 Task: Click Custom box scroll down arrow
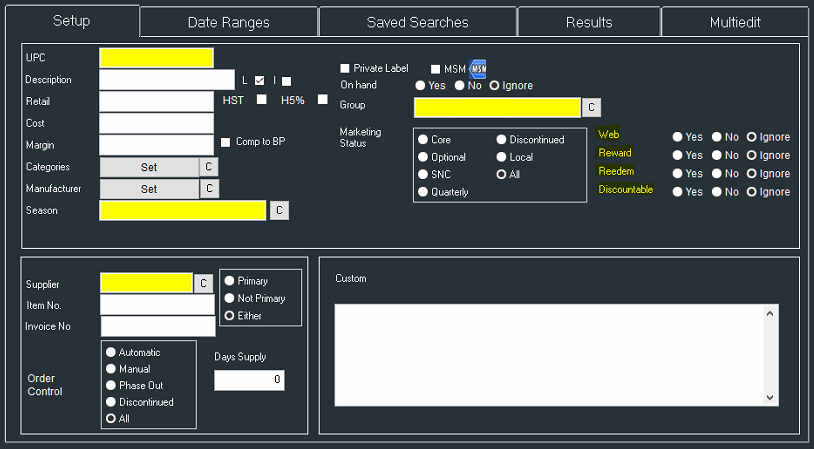pyautogui.click(x=769, y=397)
